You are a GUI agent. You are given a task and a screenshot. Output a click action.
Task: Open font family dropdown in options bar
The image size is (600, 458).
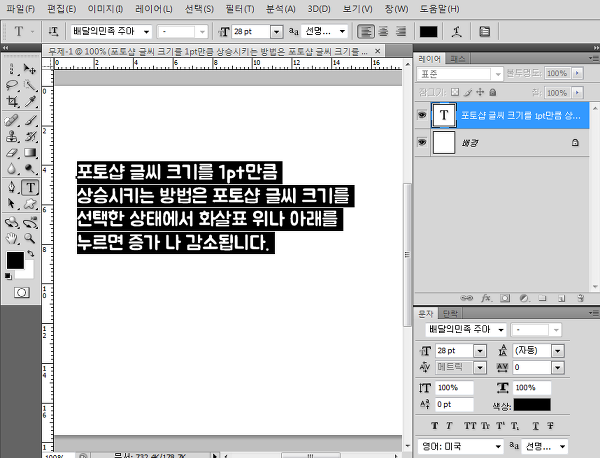tap(146, 32)
